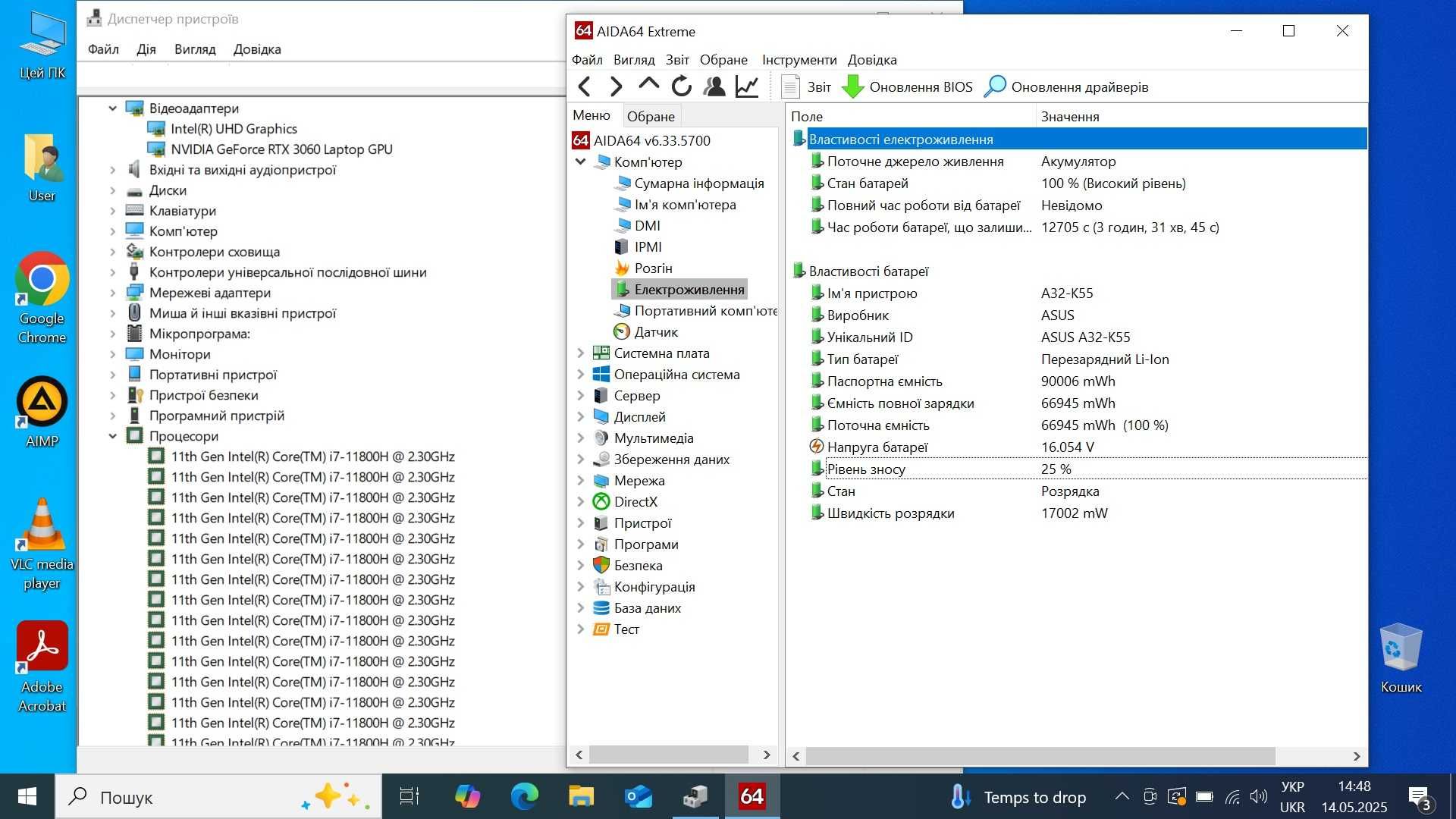Open the Windows Start button

(27, 796)
